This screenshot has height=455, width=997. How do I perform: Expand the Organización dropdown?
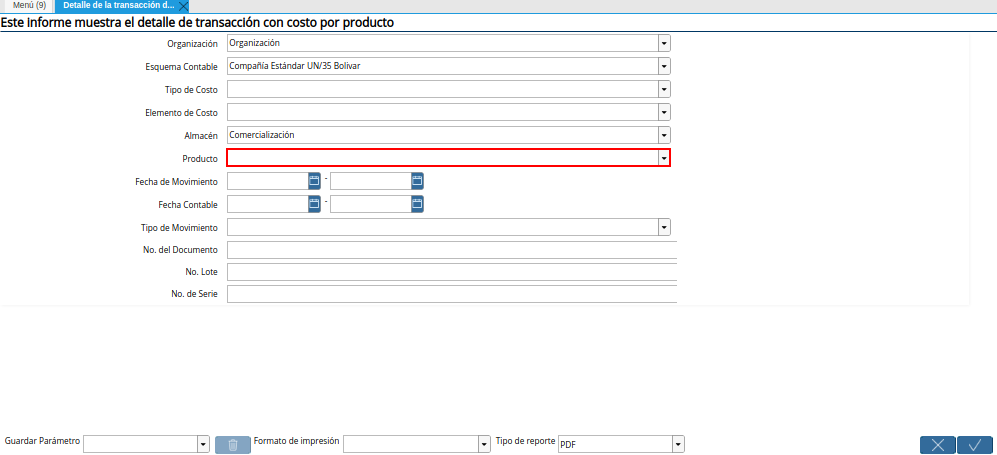click(x=664, y=43)
